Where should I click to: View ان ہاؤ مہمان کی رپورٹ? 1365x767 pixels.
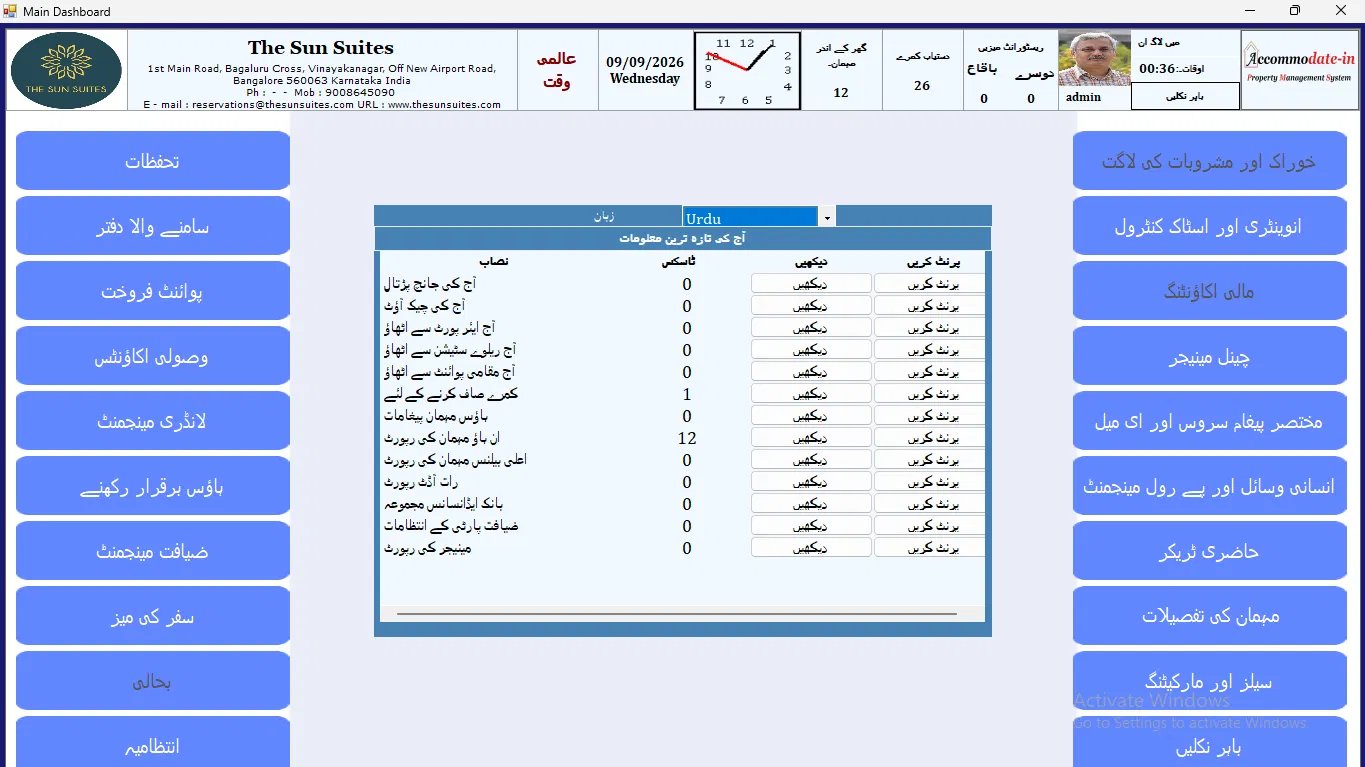click(811, 438)
